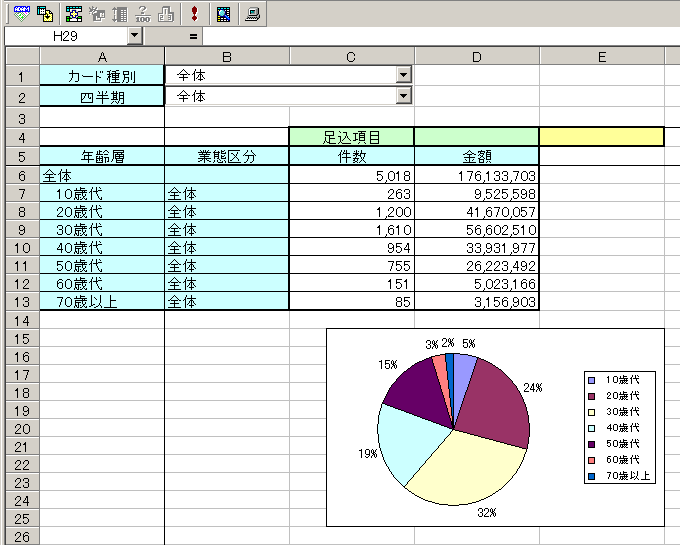Image resolution: width=680 pixels, height=545 pixels.
Task: Click the カード種別 label cell
Action: [102, 76]
